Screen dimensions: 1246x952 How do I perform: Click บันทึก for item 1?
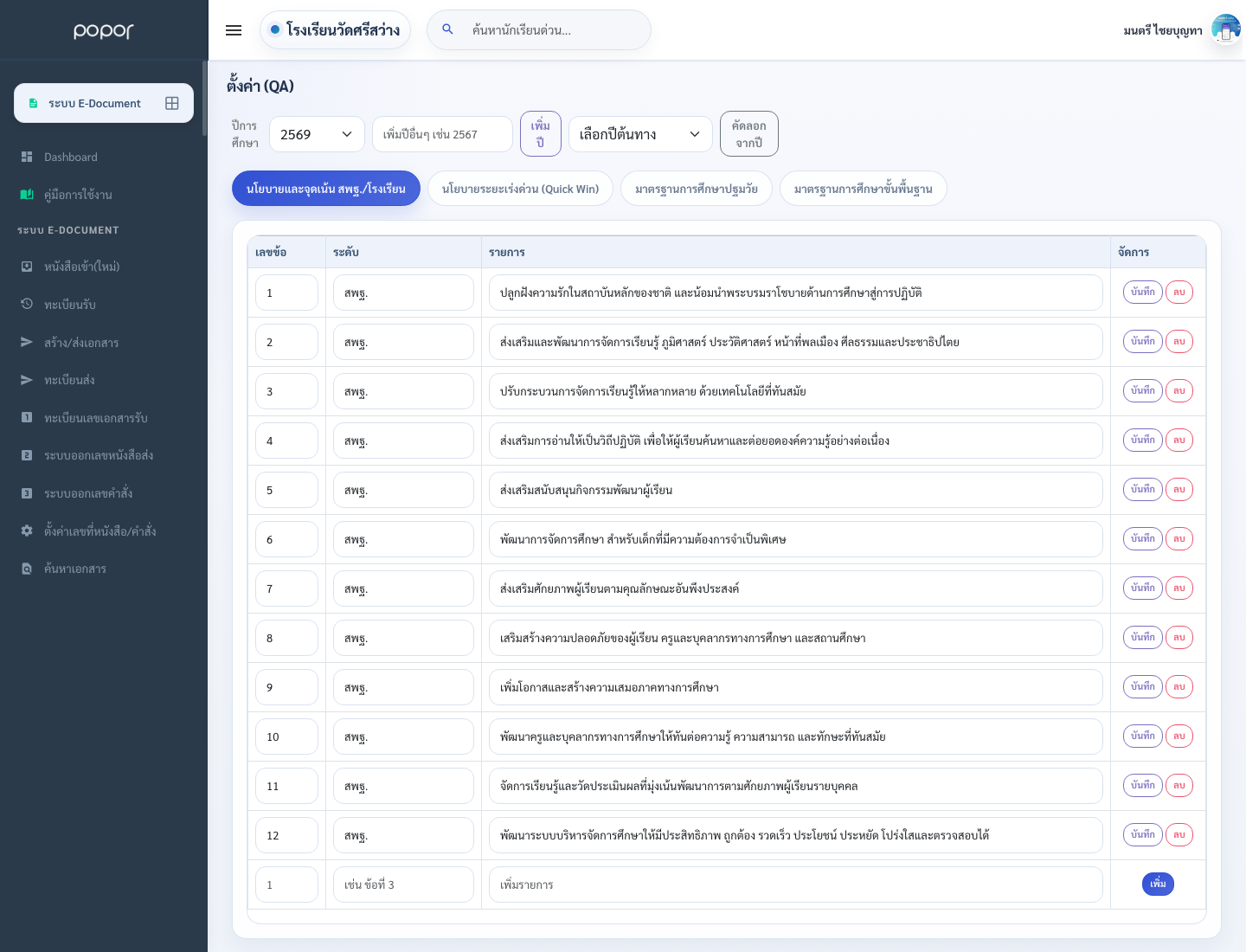(x=1143, y=292)
